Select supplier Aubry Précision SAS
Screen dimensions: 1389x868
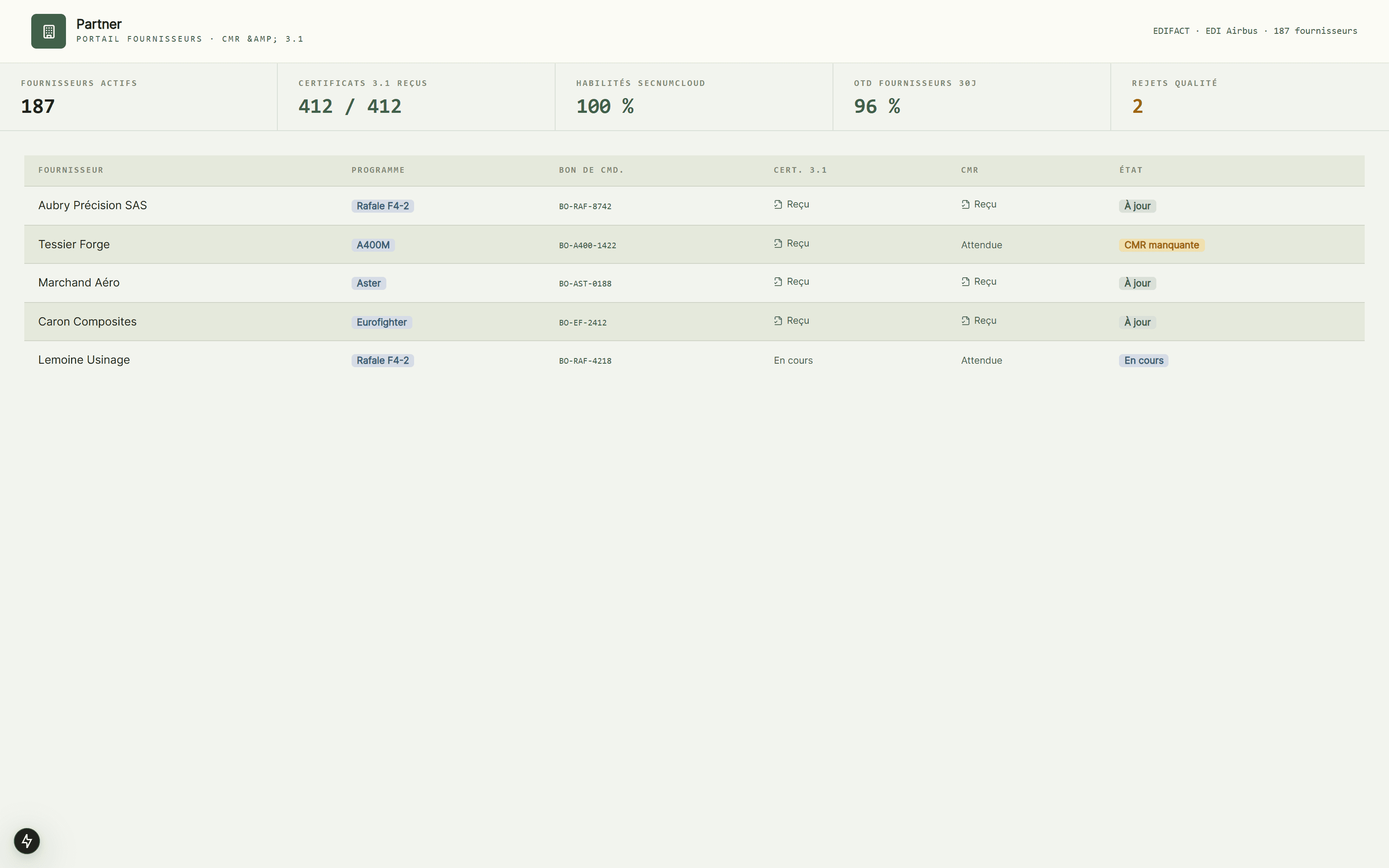[x=92, y=206]
